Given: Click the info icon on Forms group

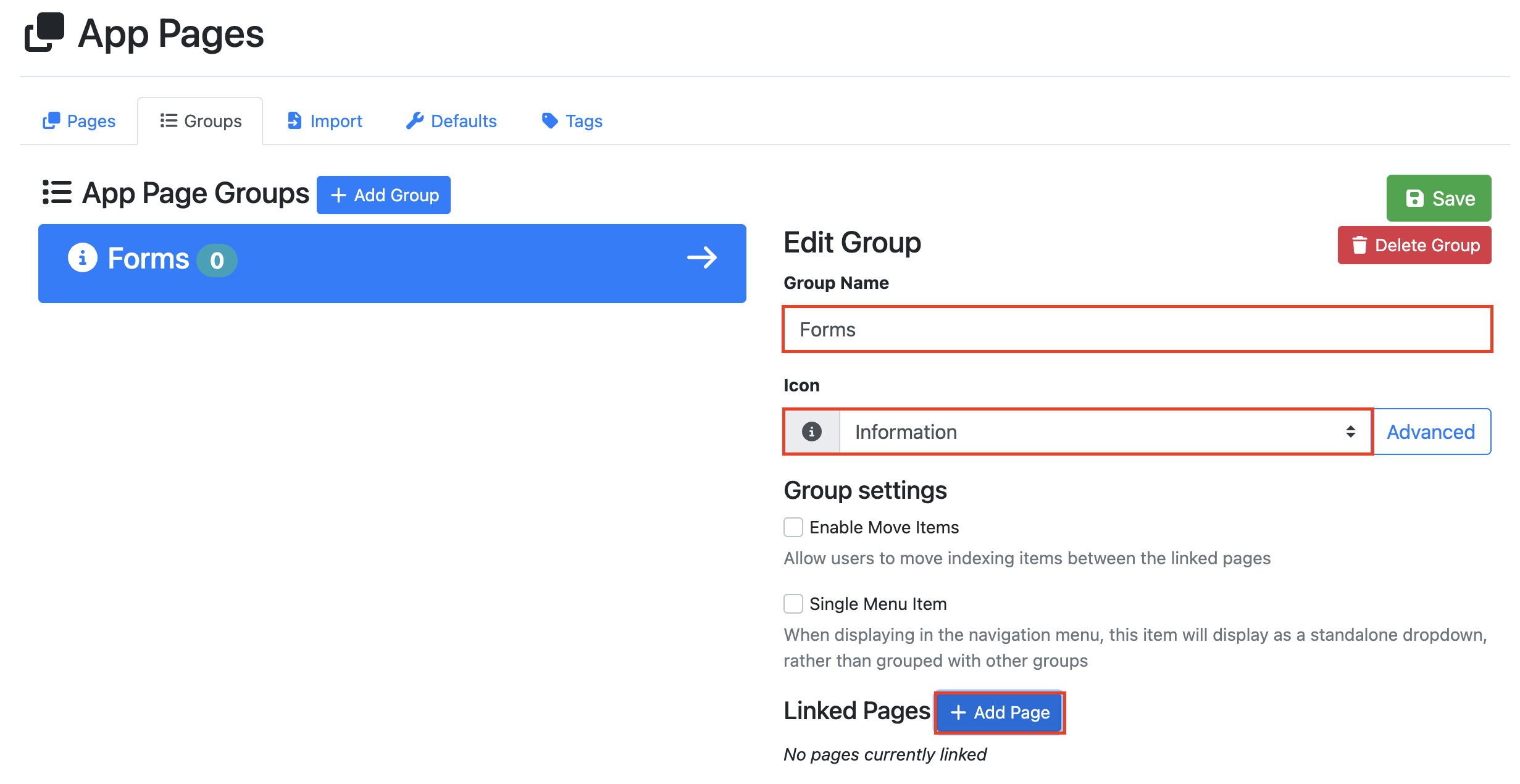Looking at the screenshot, I should tap(83, 257).
